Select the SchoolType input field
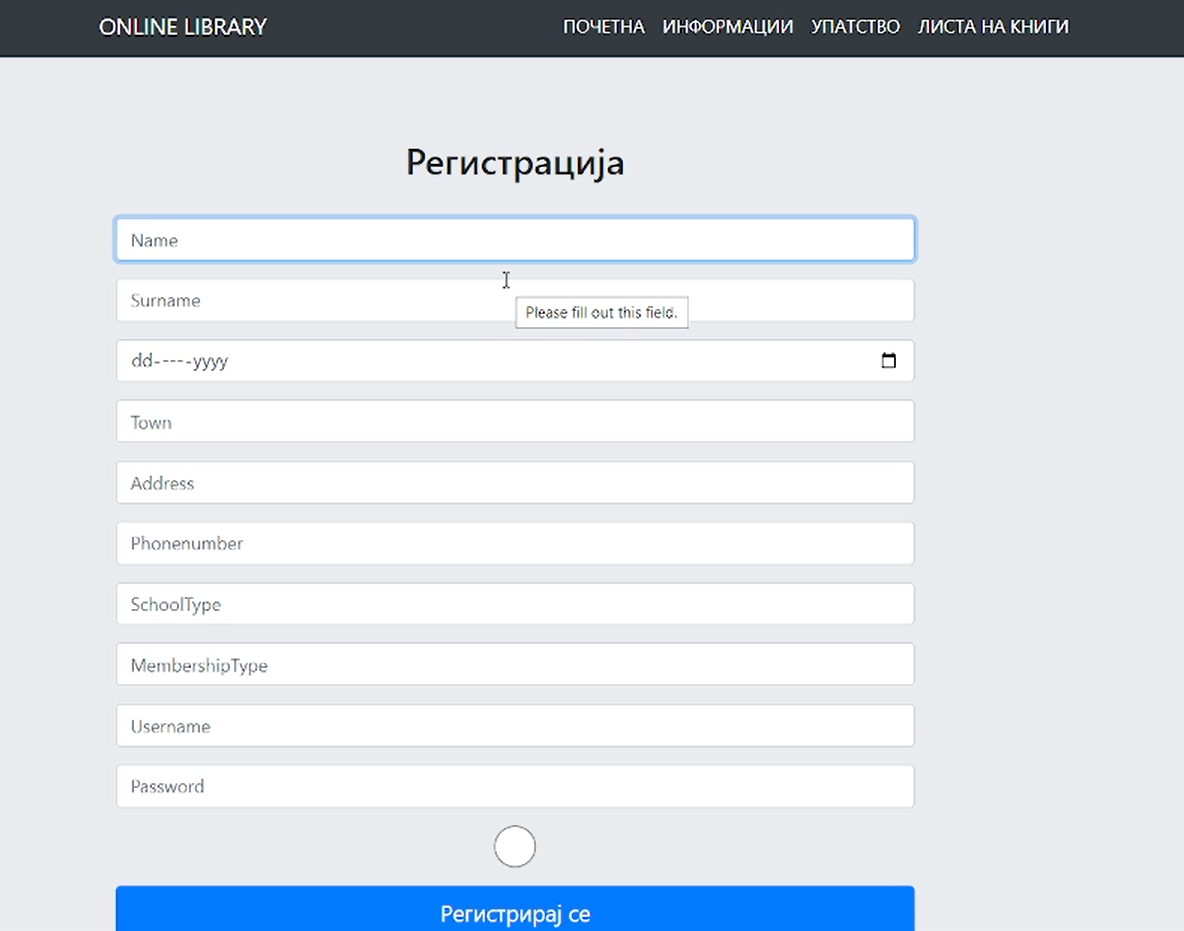Screen dimensions: 1184x931 (x=514, y=605)
